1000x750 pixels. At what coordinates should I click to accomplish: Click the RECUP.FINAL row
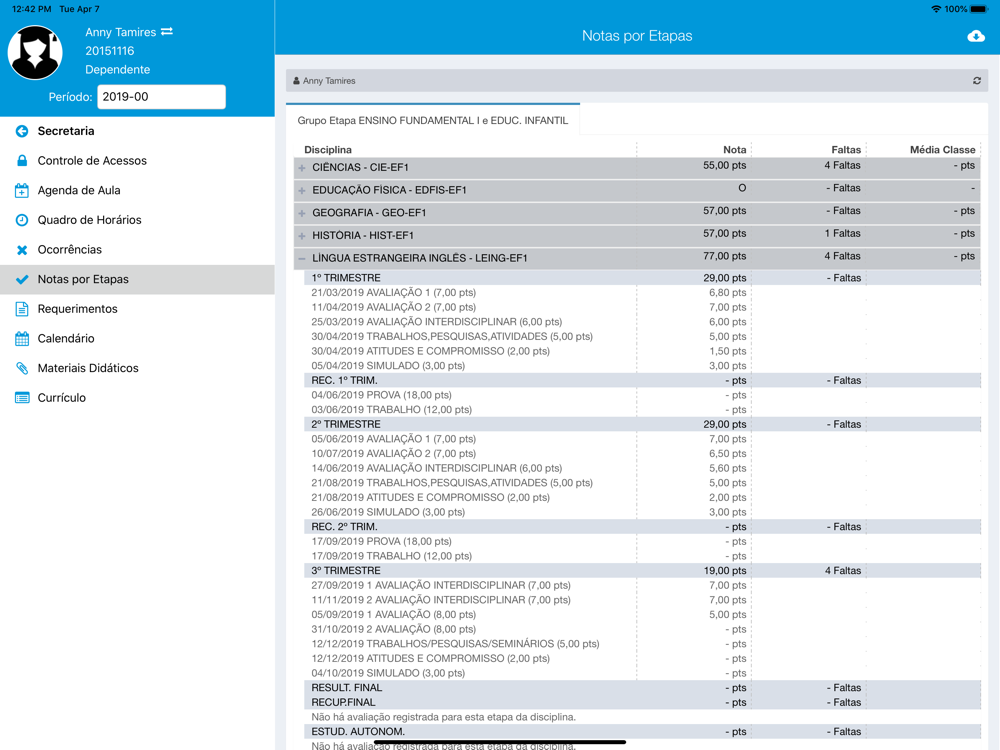[642, 702]
